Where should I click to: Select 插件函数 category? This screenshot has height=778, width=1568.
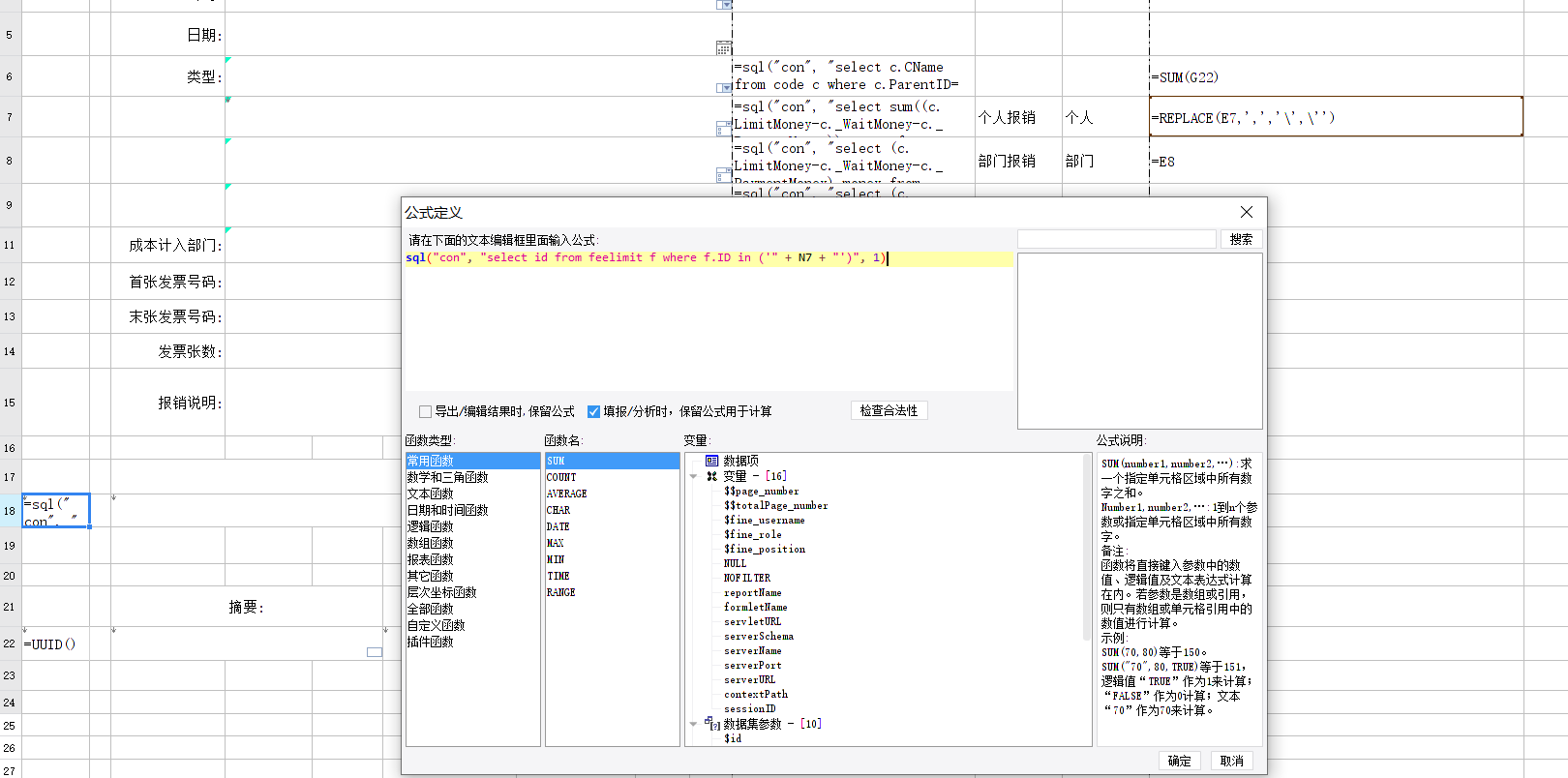[x=472, y=642]
